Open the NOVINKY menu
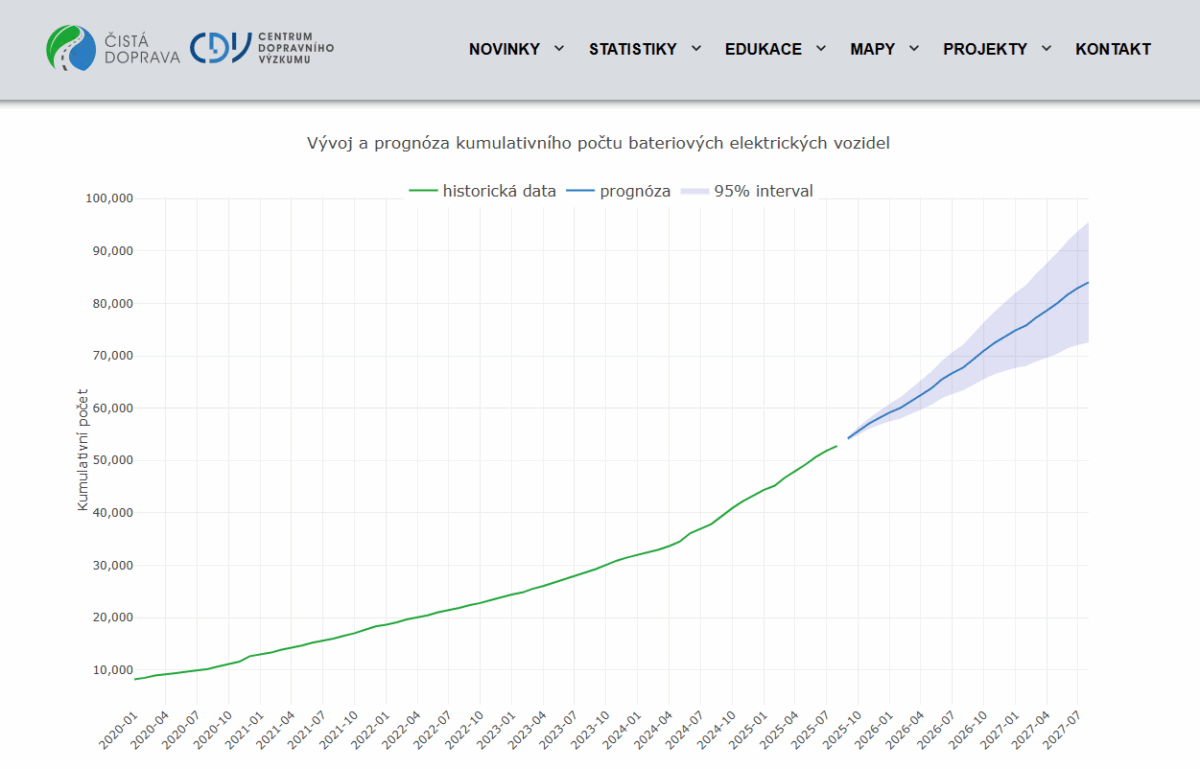 click(504, 49)
